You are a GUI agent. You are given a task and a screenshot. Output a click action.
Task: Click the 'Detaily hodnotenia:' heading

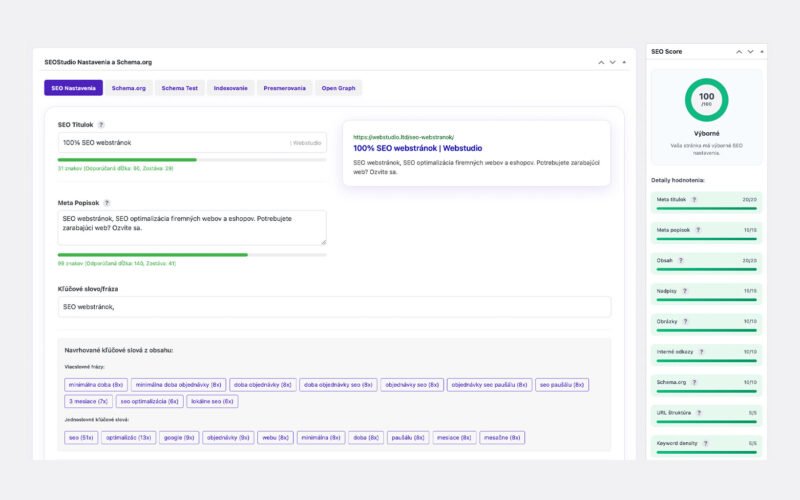678,180
